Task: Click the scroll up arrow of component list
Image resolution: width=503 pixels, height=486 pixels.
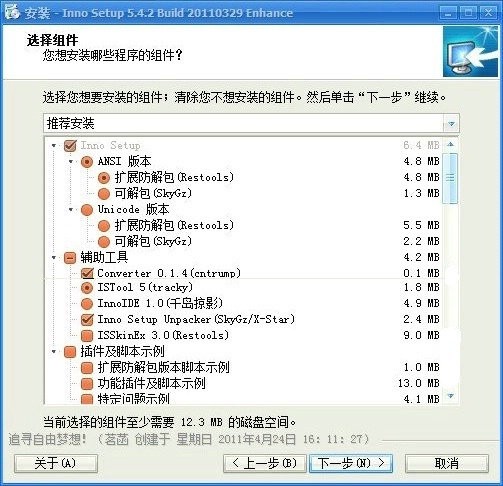Action: point(450,144)
